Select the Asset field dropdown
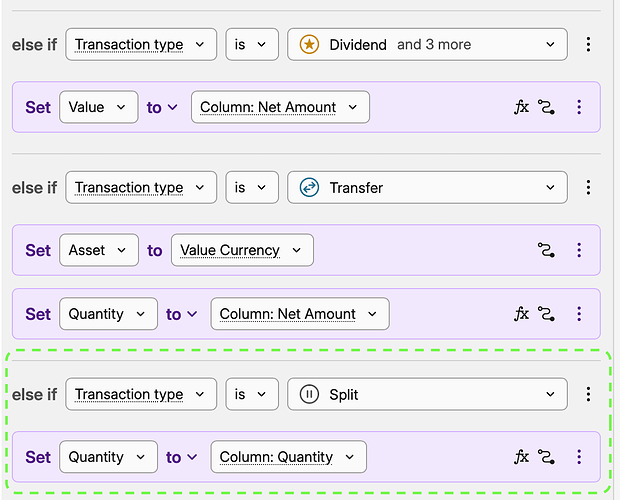The width and height of the screenshot is (620, 500). (x=98, y=250)
